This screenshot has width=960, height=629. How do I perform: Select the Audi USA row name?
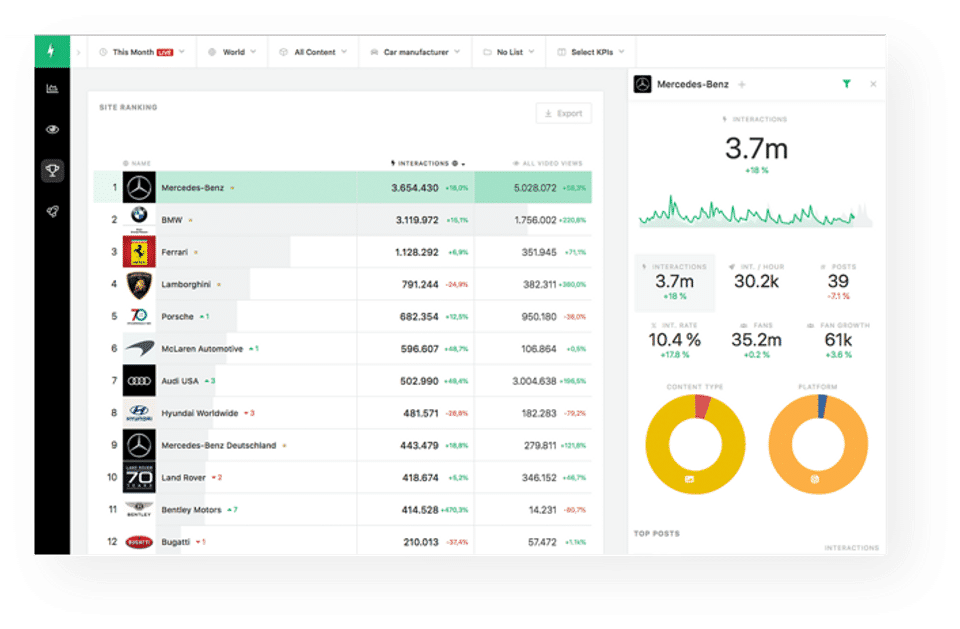[x=180, y=381]
